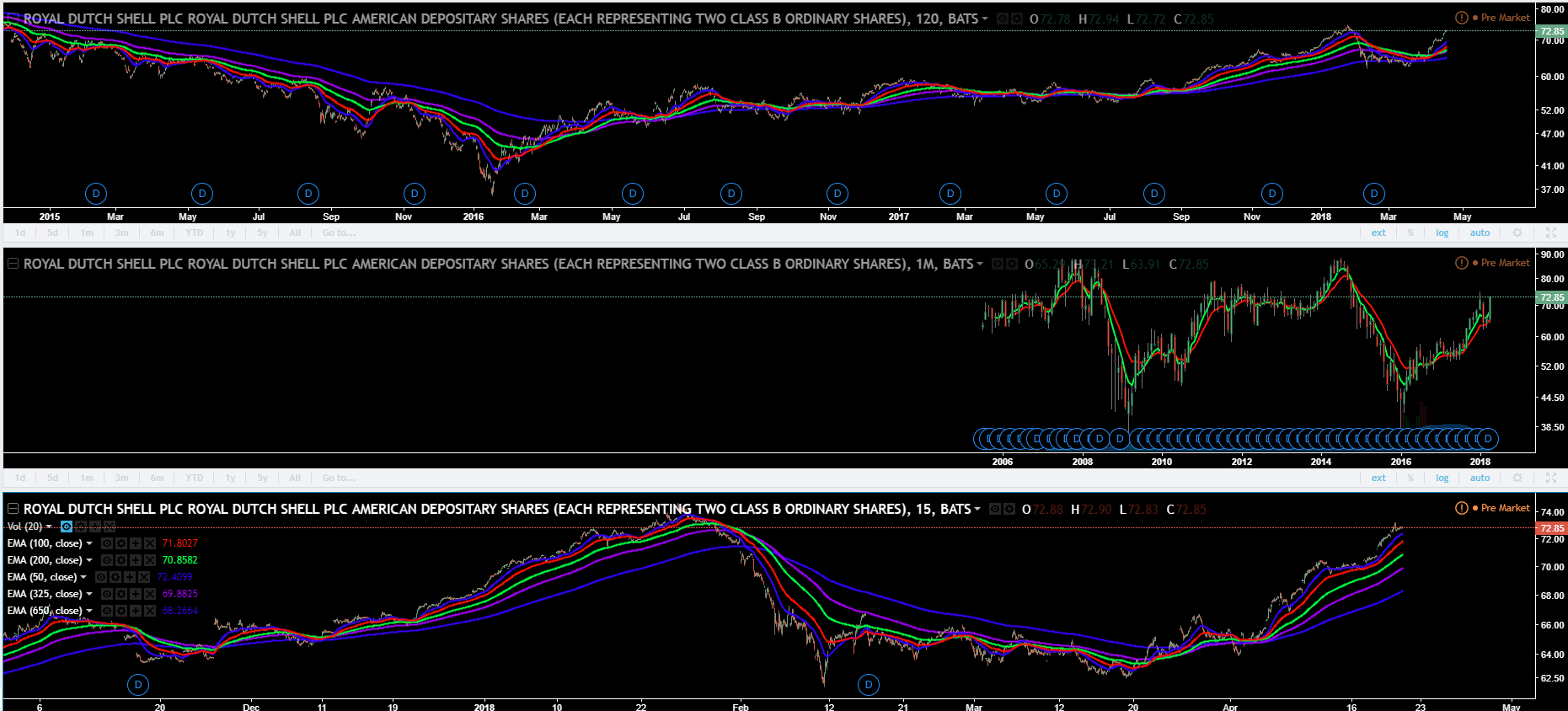This screenshot has width=1568, height=711.
Task: Expand the EMA (200, close) dropdown arrow
Action: point(89,560)
